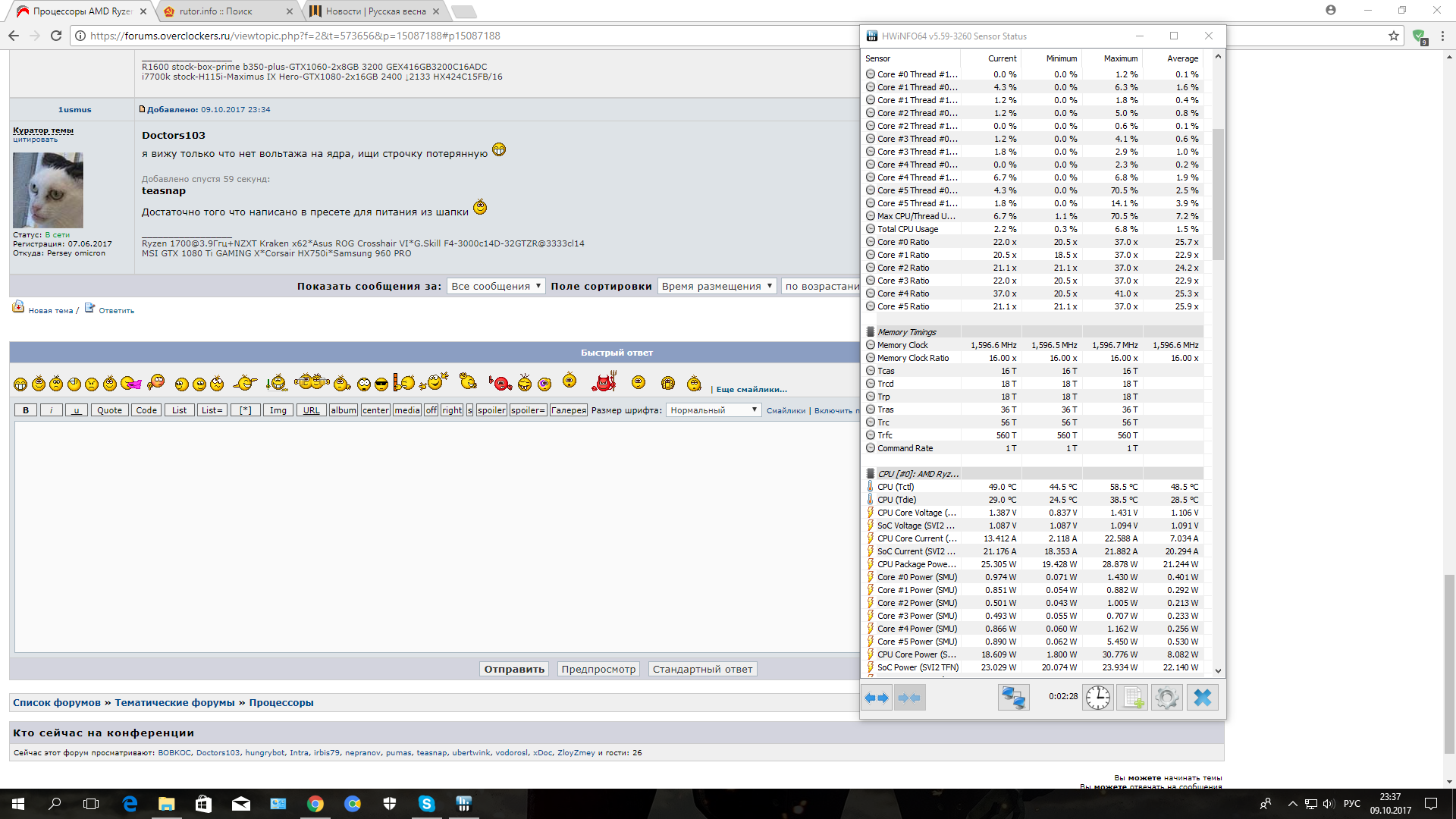Reset sensor min/max with clock icon

pos(1097,698)
